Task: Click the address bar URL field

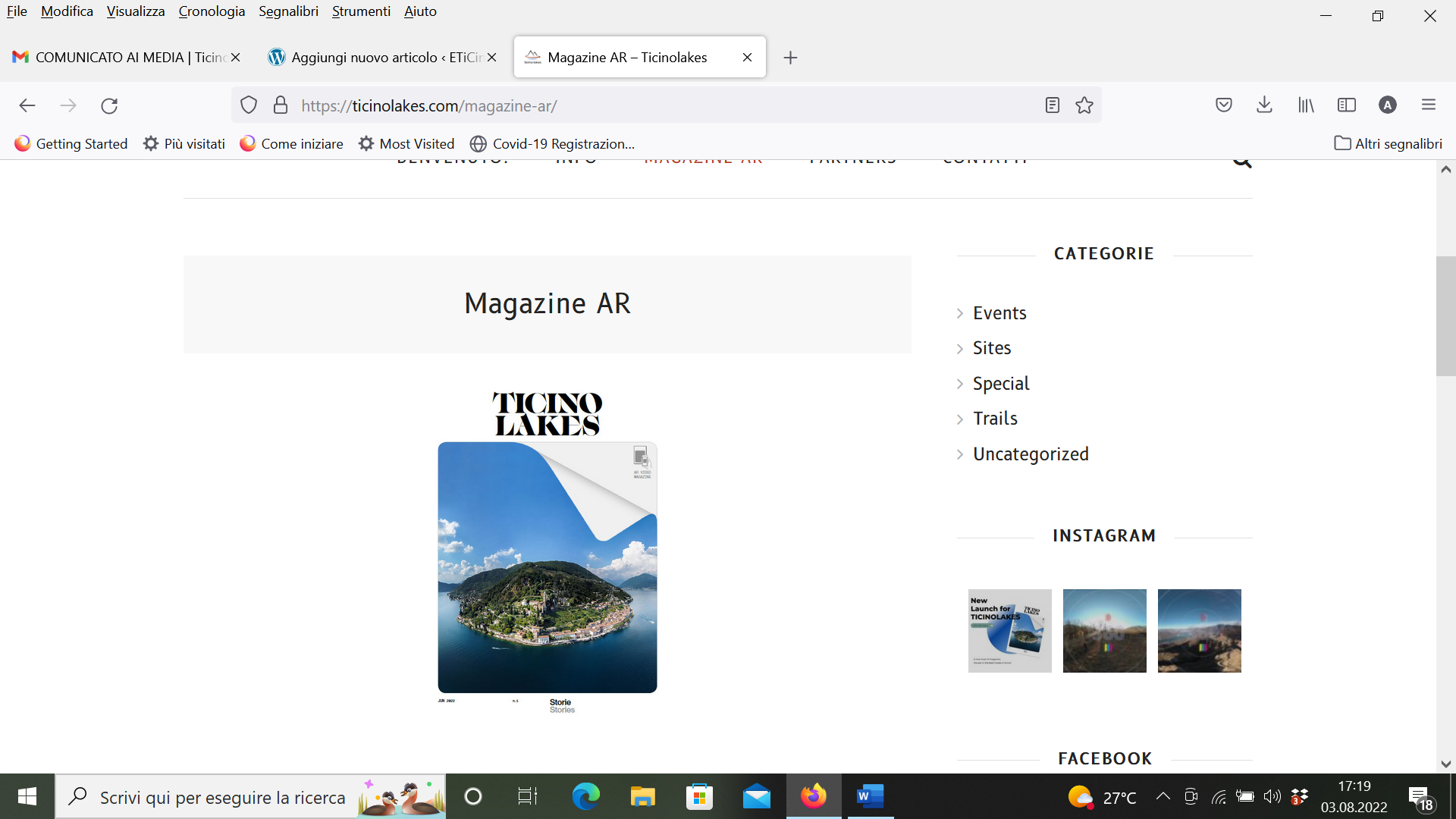Action: click(667, 105)
